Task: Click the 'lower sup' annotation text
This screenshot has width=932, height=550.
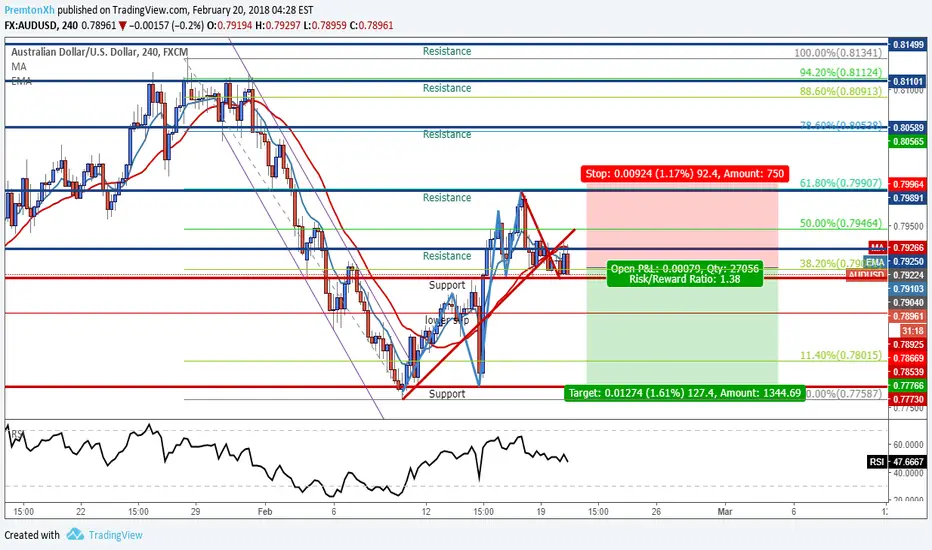Action: coord(447,320)
